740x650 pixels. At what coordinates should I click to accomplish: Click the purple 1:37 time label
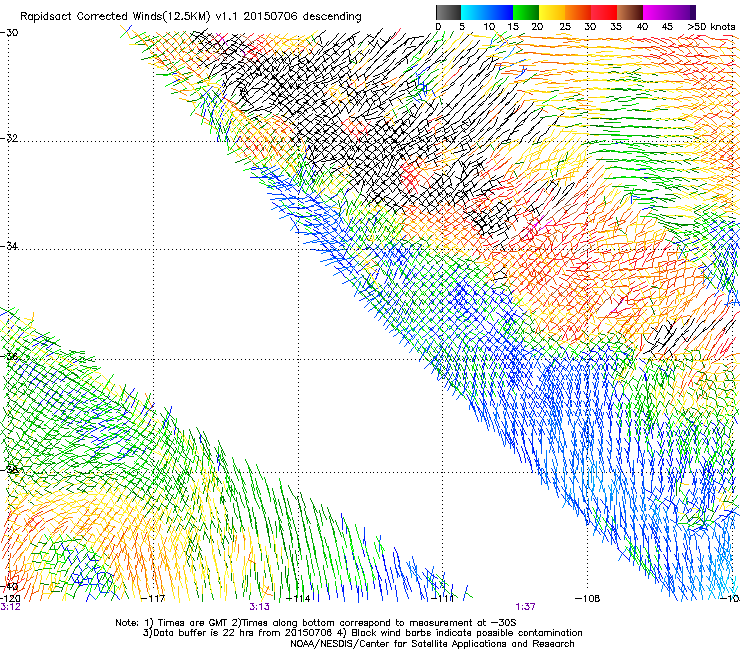[x=525, y=607]
